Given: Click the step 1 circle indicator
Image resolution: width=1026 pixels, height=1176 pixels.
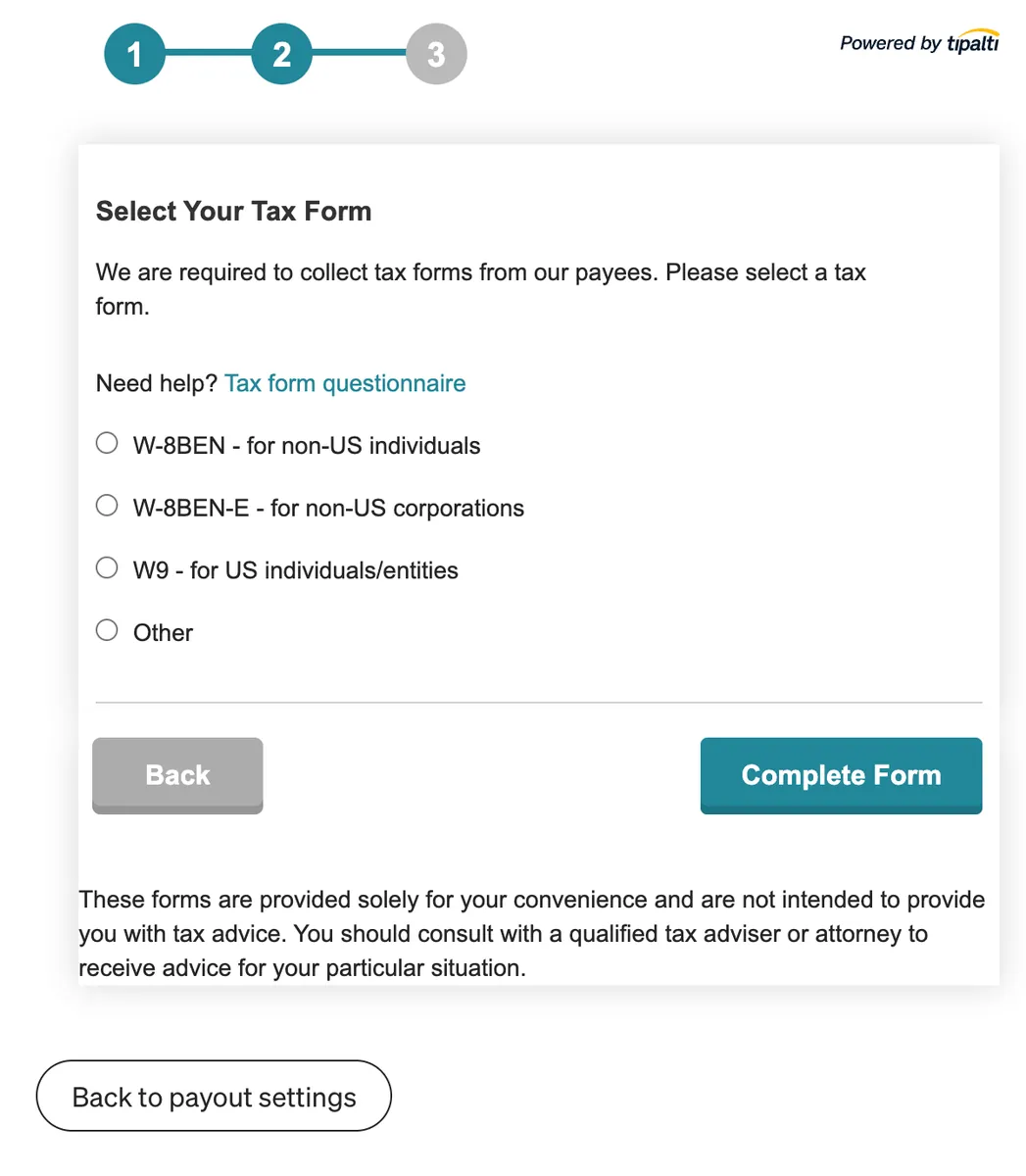Looking at the screenshot, I should point(134,54).
